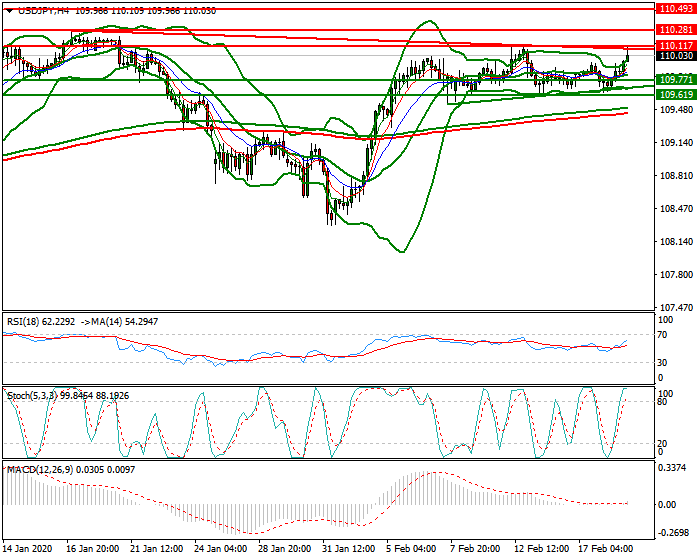Click the 14 Jan 2020 date label
The image size is (700, 560).
(28, 549)
